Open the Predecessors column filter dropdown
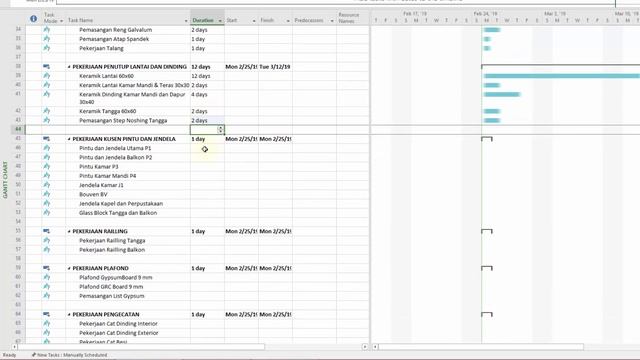The height and width of the screenshot is (360, 640). point(332,21)
